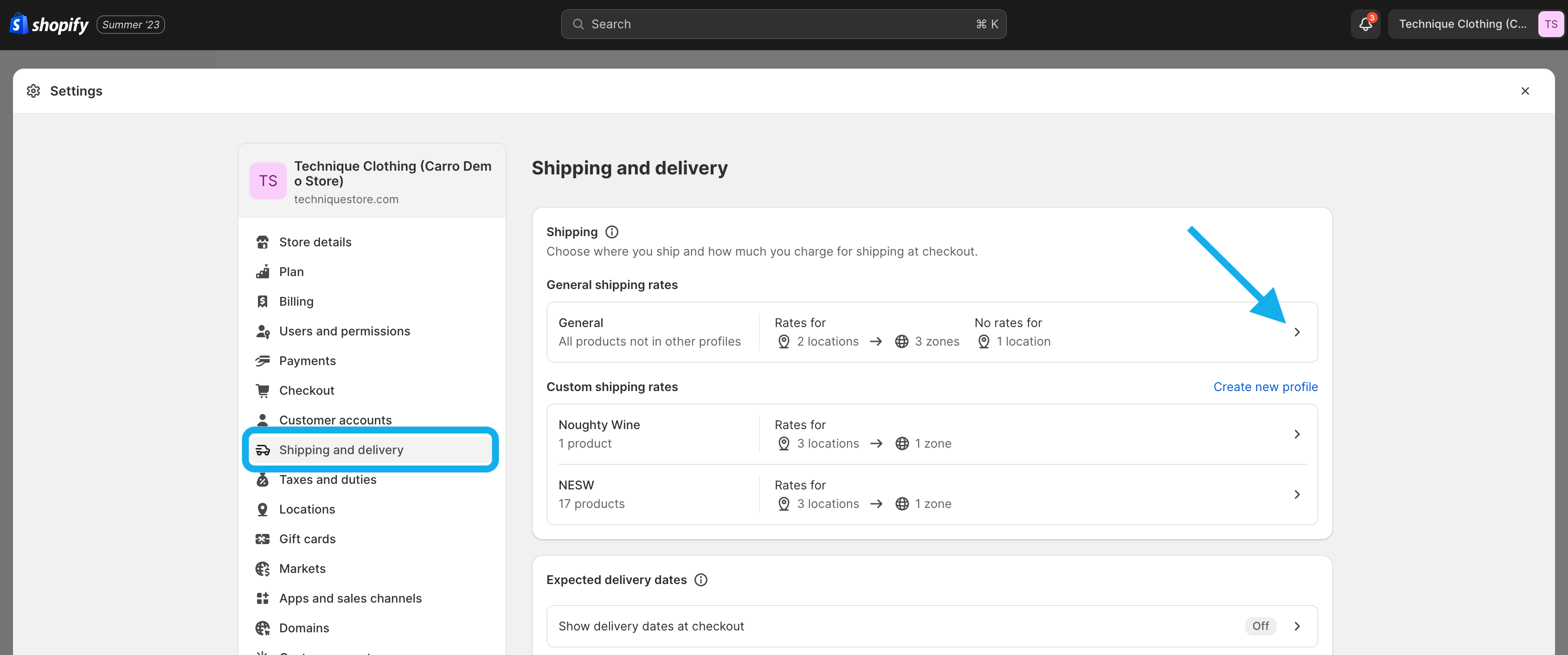Screen dimensions: 1568x655
Task: Expand the Noughty Wine shipping profile
Action: click(1297, 434)
